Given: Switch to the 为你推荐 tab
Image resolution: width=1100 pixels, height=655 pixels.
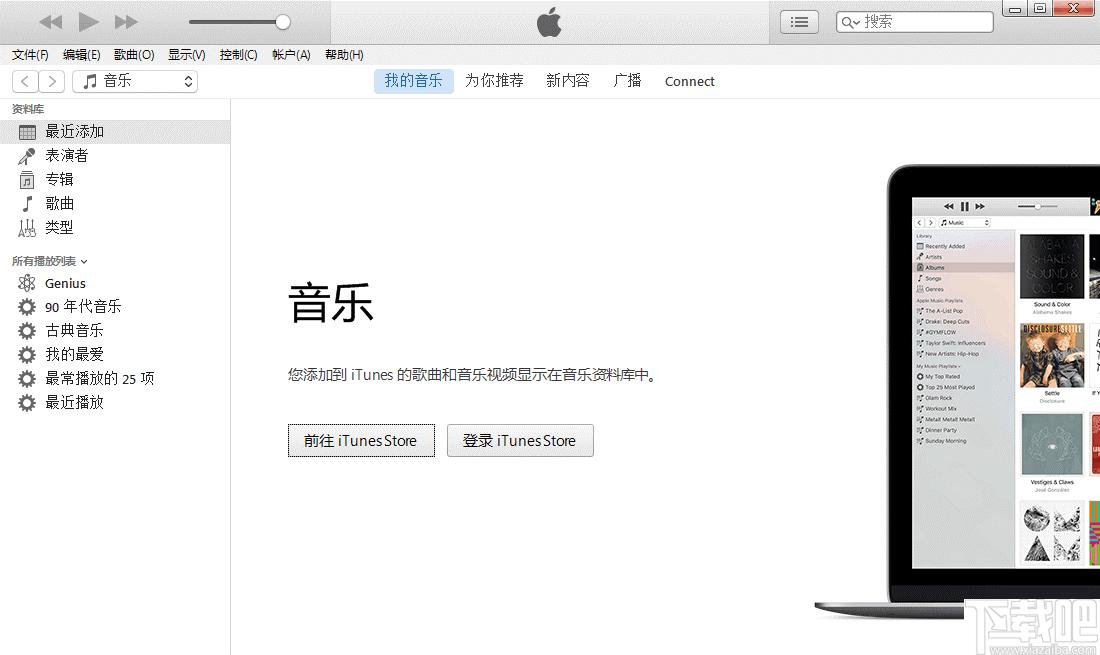Looking at the screenshot, I should pyautogui.click(x=494, y=81).
